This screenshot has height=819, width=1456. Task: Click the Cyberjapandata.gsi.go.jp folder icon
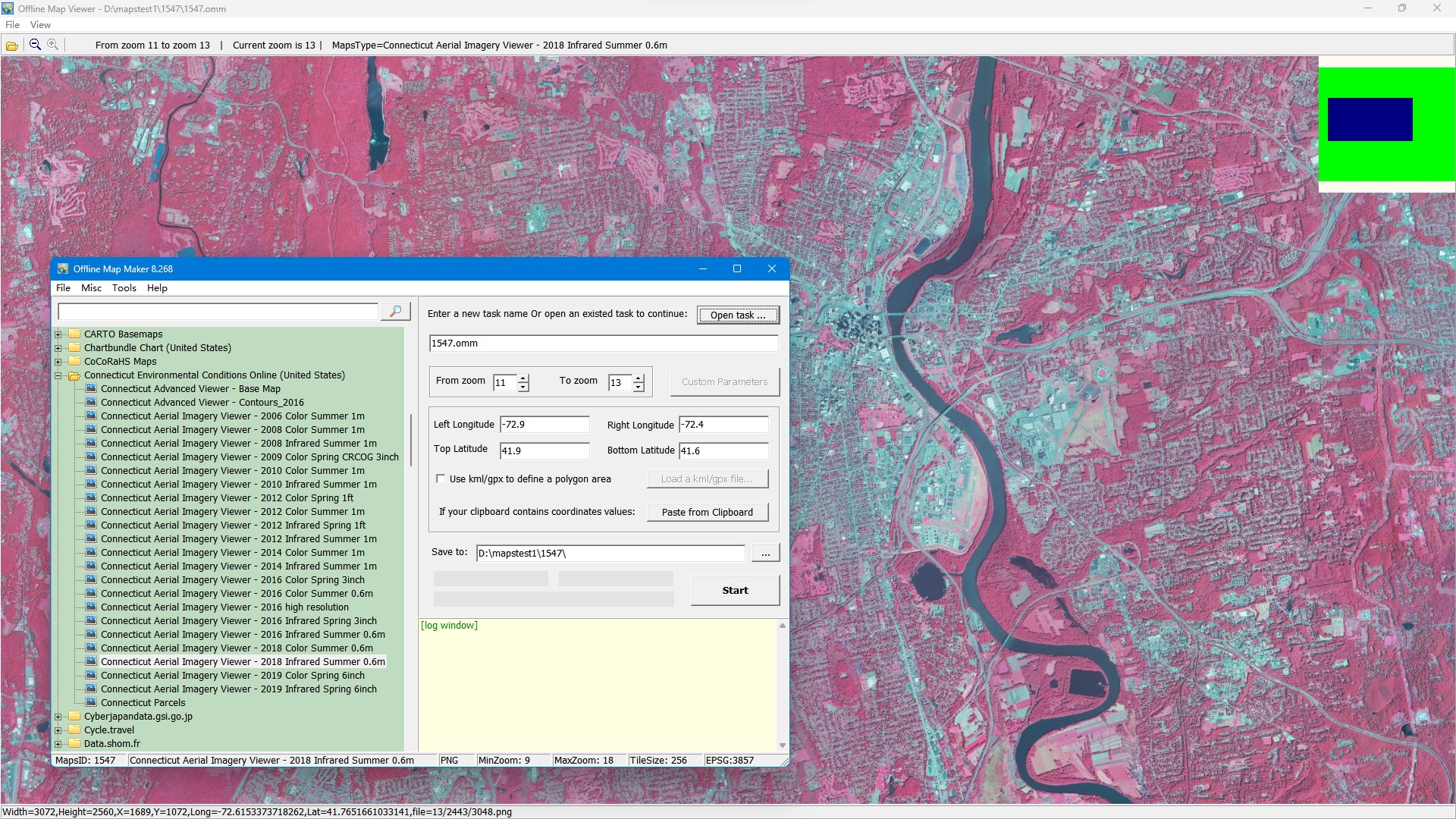[x=74, y=716]
